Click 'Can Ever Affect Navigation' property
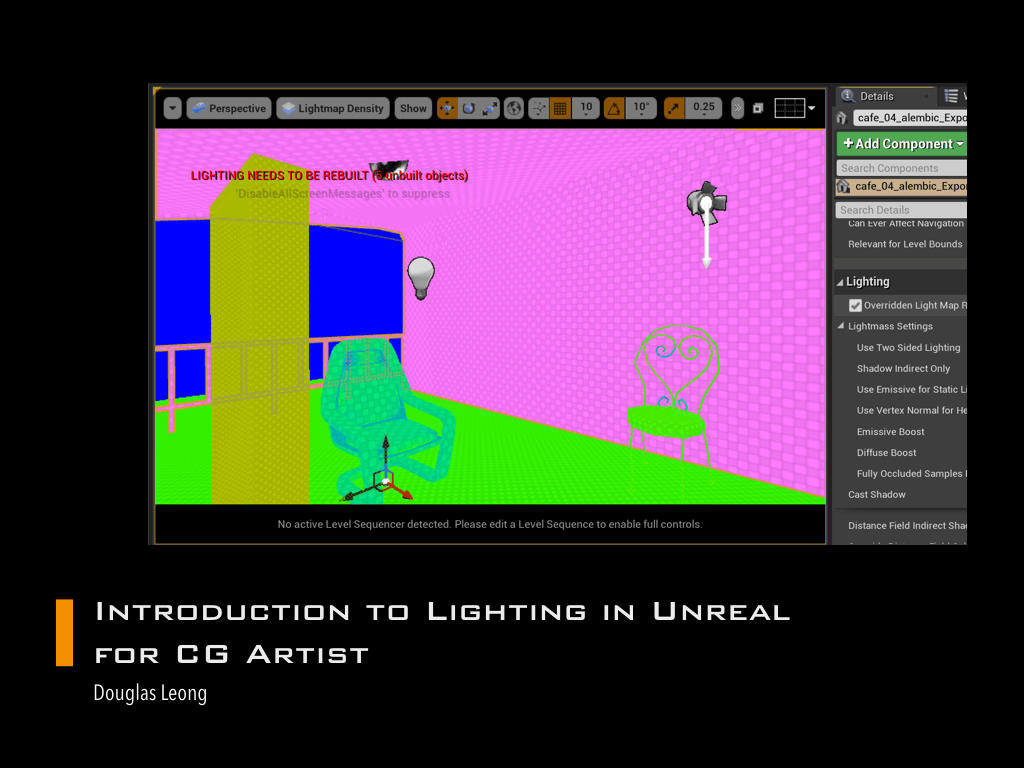 (x=905, y=223)
